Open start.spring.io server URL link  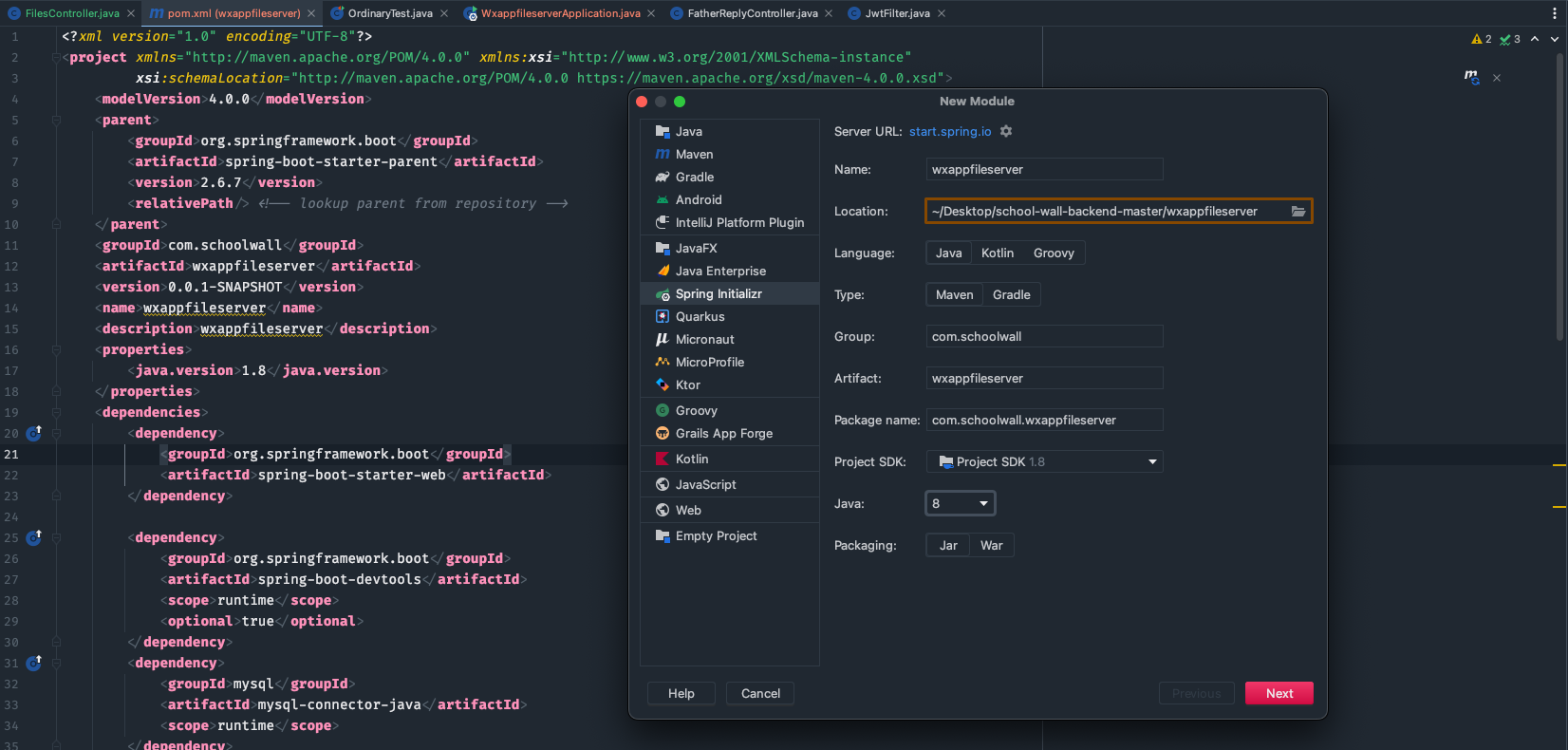click(x=950, y=131)
